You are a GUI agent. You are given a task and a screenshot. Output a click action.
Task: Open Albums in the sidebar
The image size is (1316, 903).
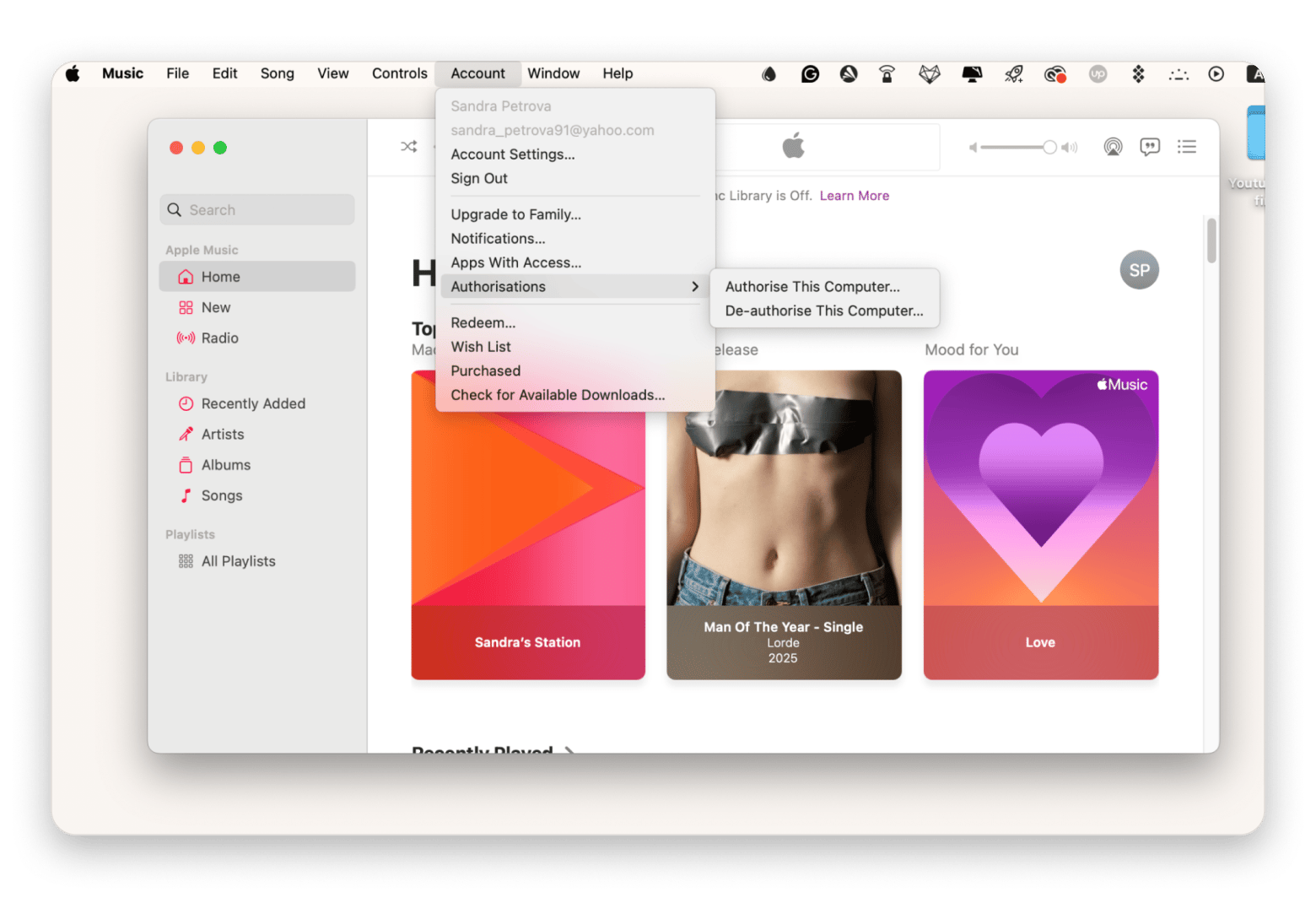pyautogui.click(x=225, y=465)
